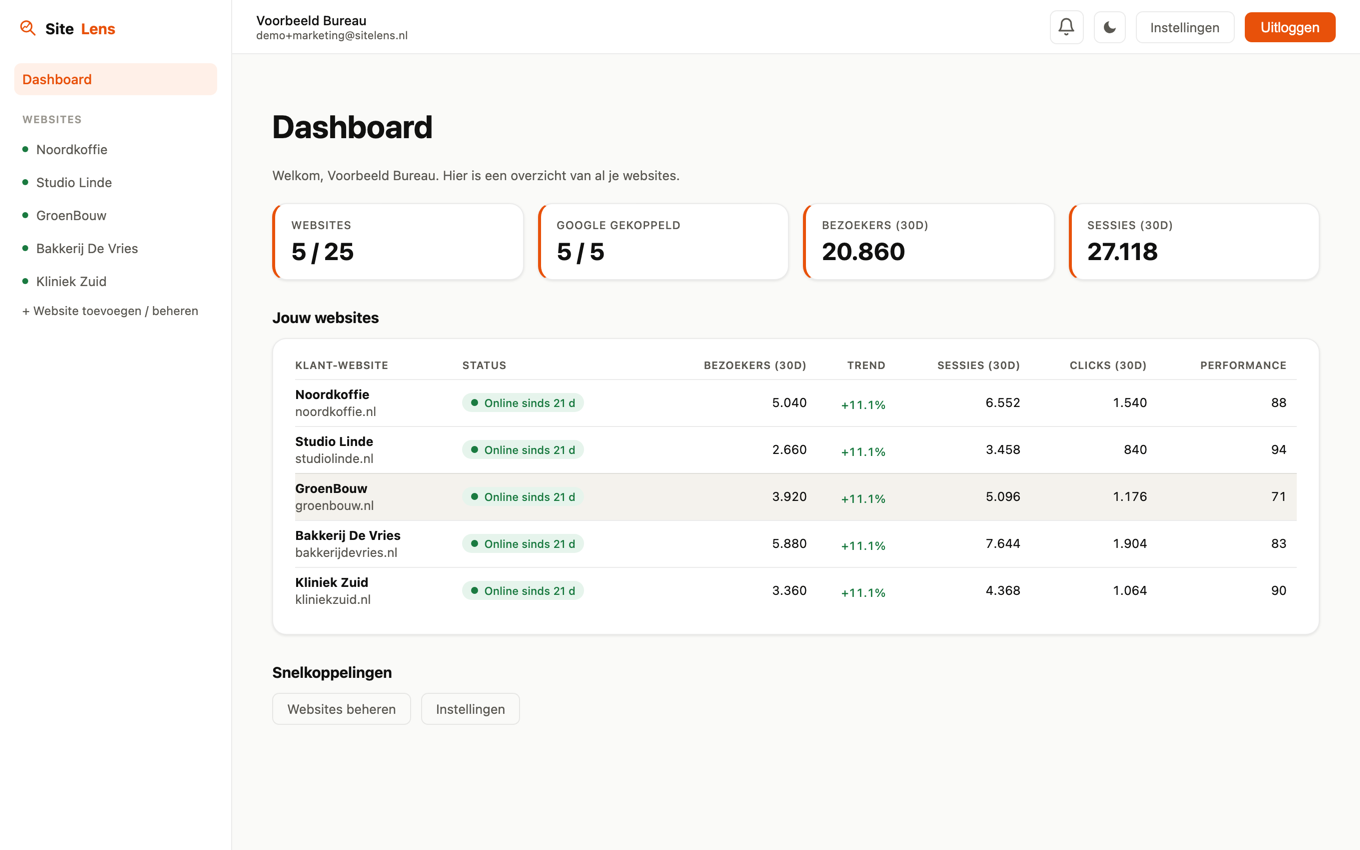Click green status dot beside Noordkoffie in sidebar
Viewport: 1360px width, 850px height.
click(25, 149)
